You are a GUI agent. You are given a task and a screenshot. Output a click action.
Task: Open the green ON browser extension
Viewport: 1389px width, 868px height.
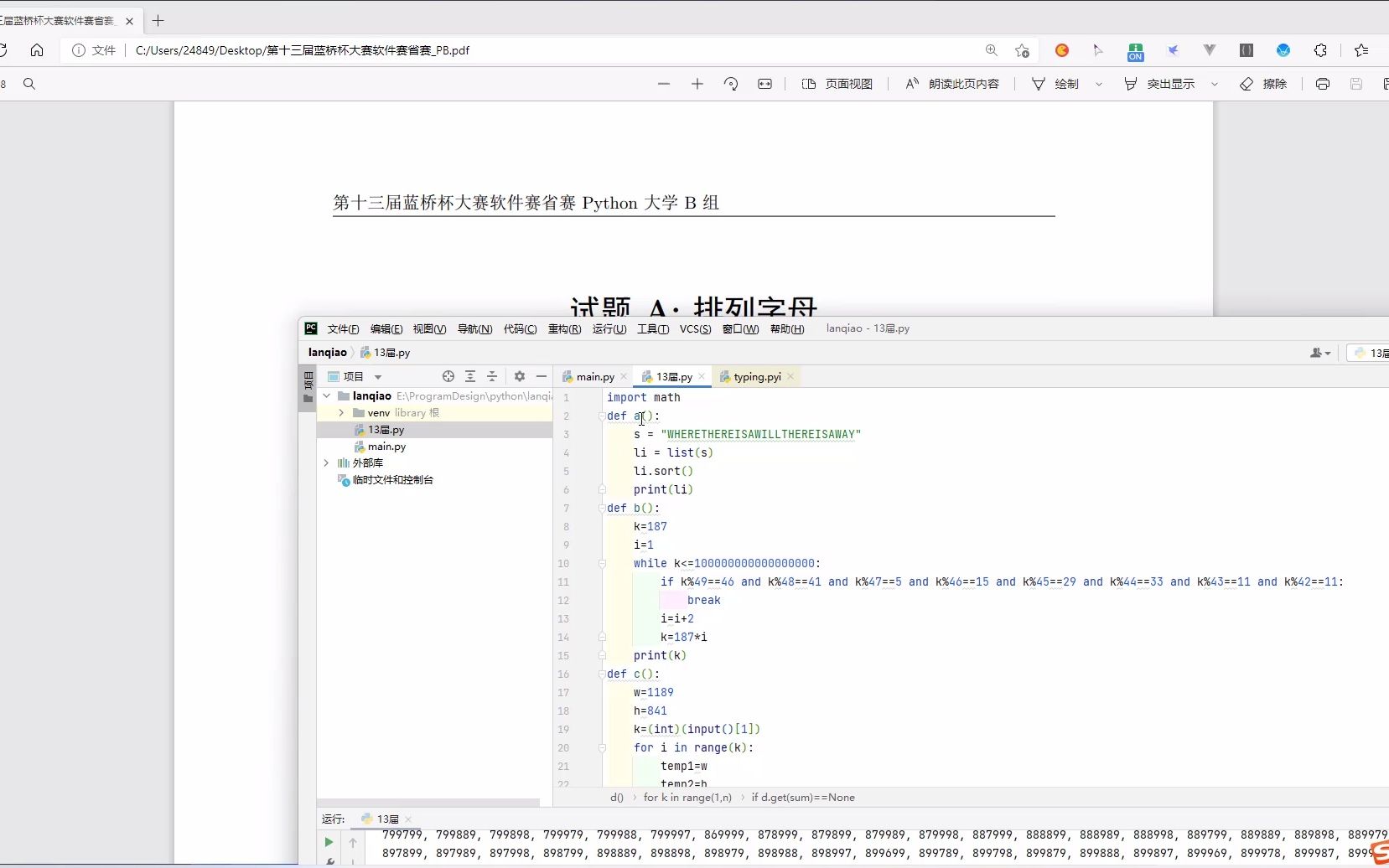click(1135, 52)
